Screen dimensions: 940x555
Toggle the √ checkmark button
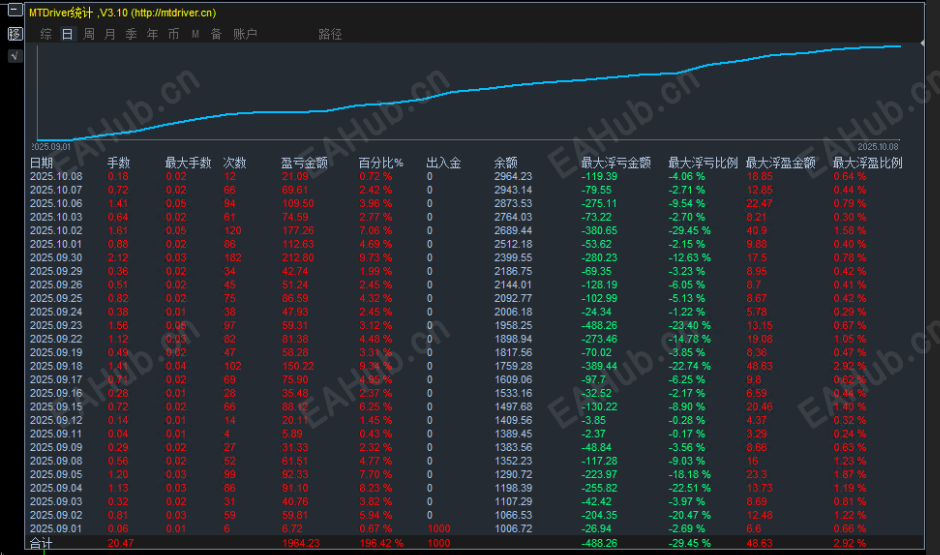click(15, 56)
